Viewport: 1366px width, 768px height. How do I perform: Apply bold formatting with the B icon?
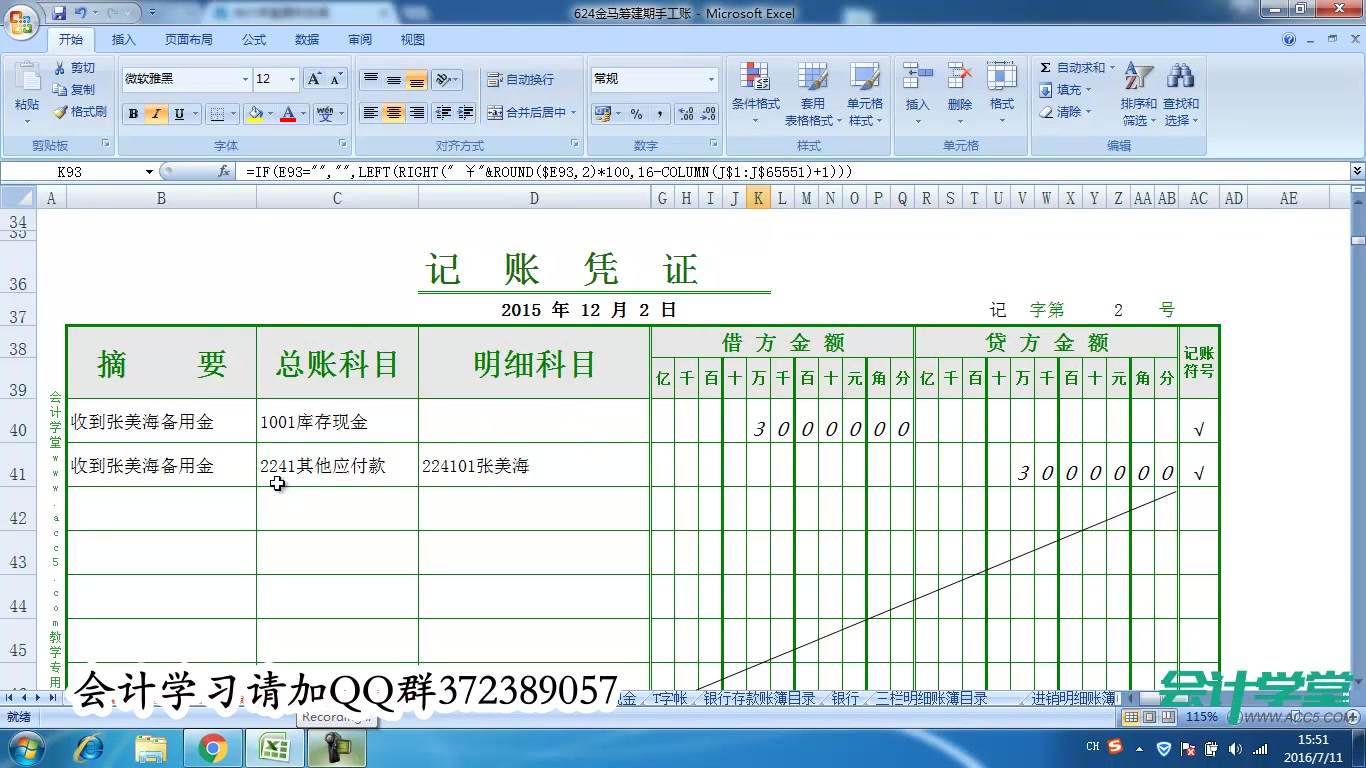click(132, 113)
